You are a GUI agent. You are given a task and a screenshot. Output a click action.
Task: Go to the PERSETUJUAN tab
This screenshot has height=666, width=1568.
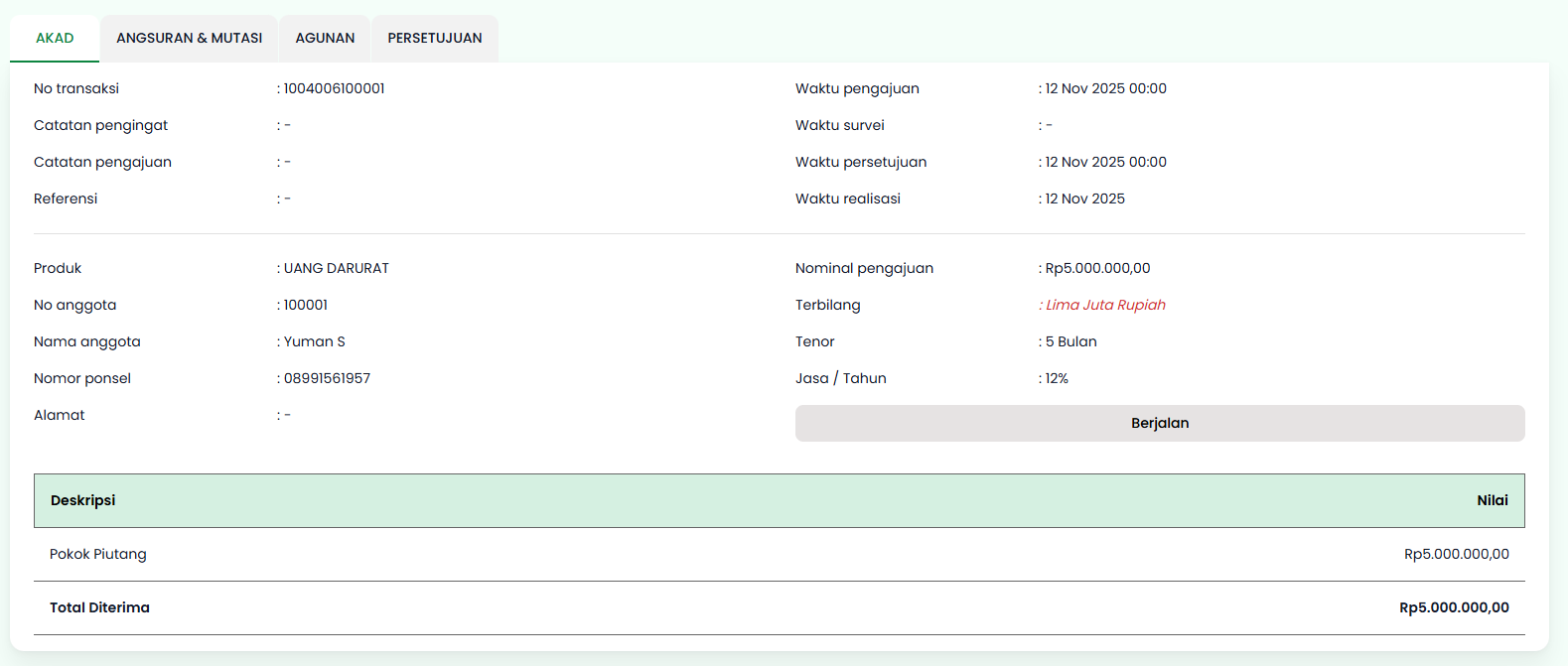[x=435, y=39]
